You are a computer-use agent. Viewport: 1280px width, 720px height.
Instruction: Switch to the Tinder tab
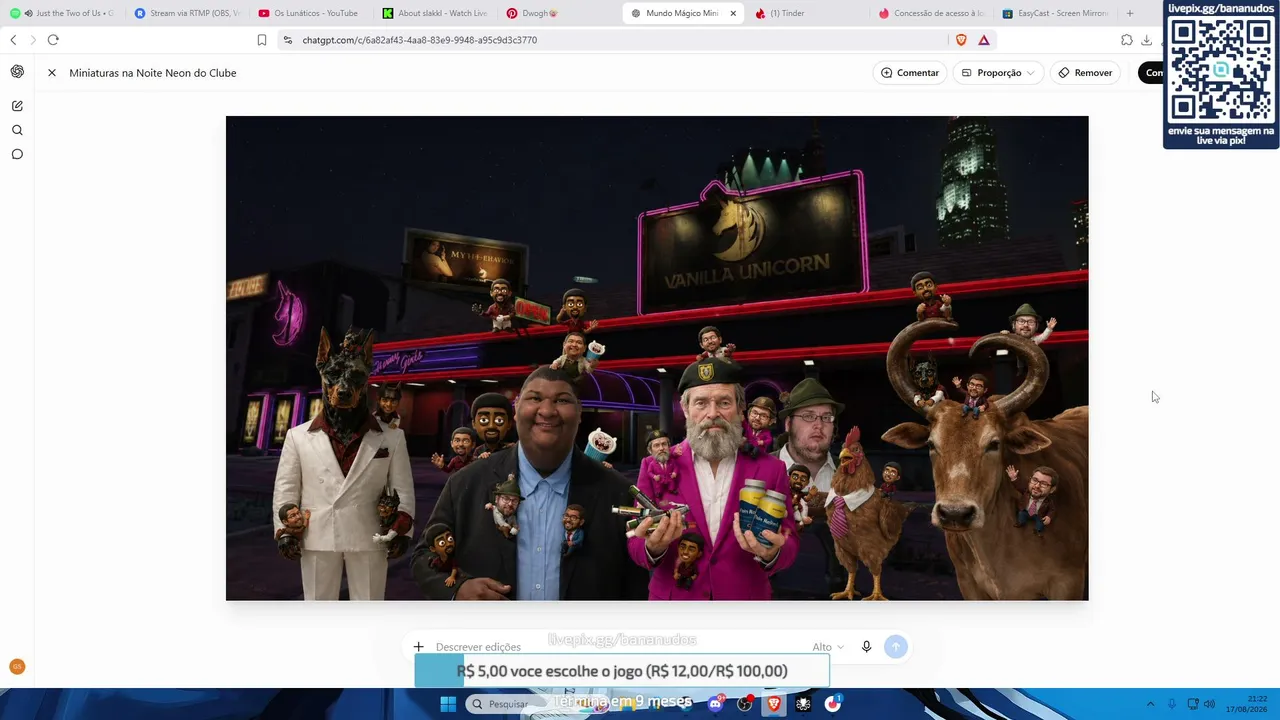coord(807,13)
